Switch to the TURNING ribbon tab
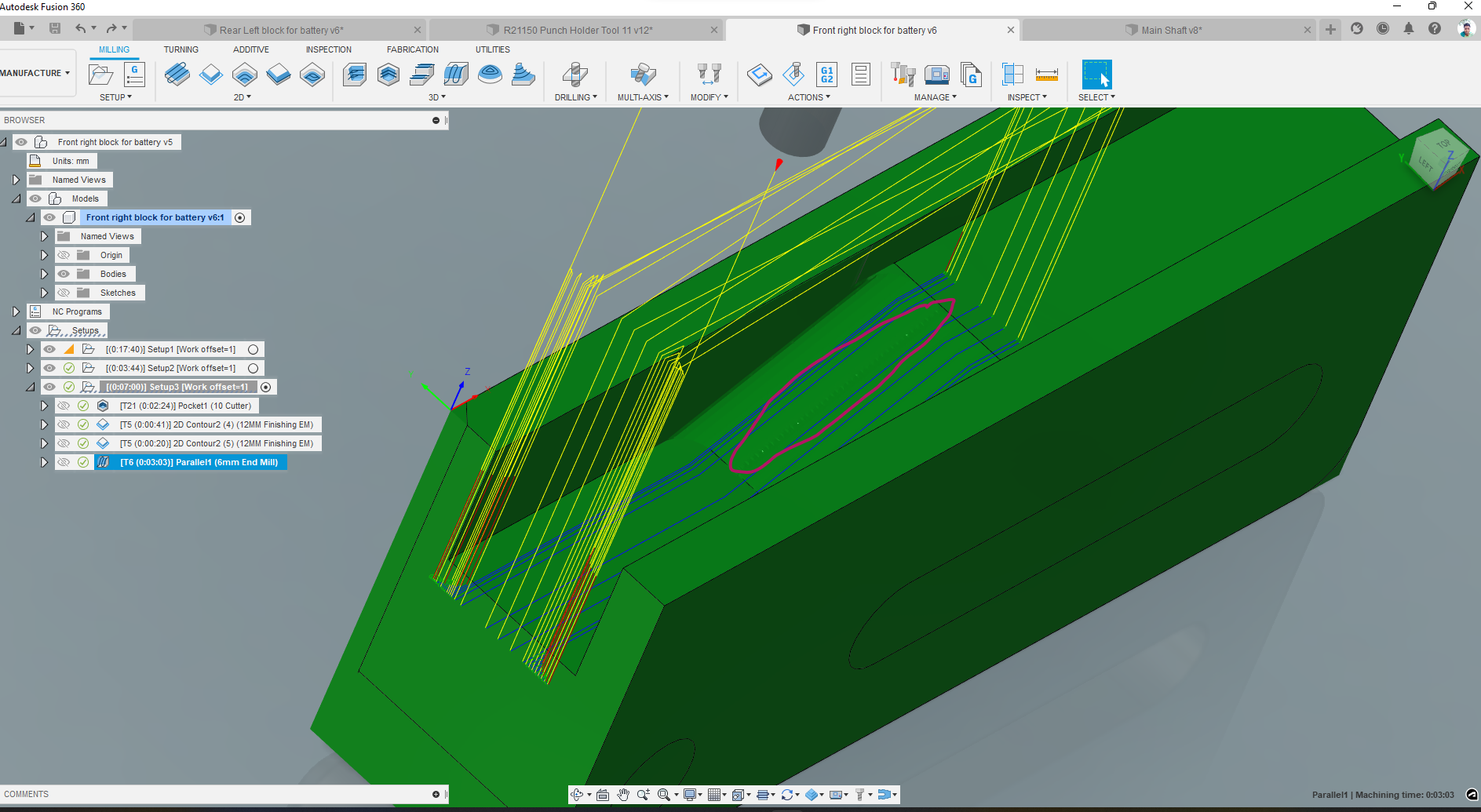Image resolution: width=1481 pixels, height=812 pixels. click(181, 49)
